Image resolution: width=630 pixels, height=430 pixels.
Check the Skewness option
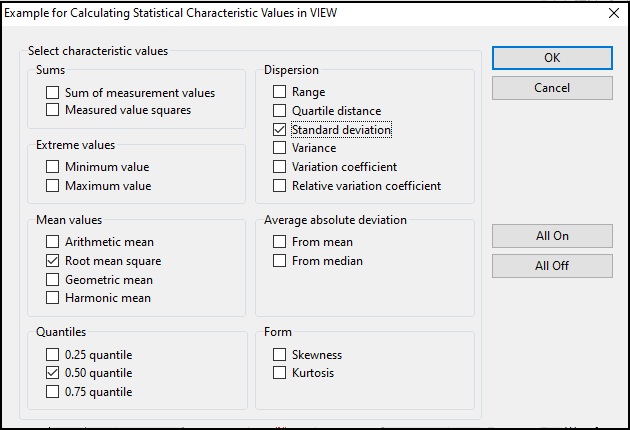[280, 355]
